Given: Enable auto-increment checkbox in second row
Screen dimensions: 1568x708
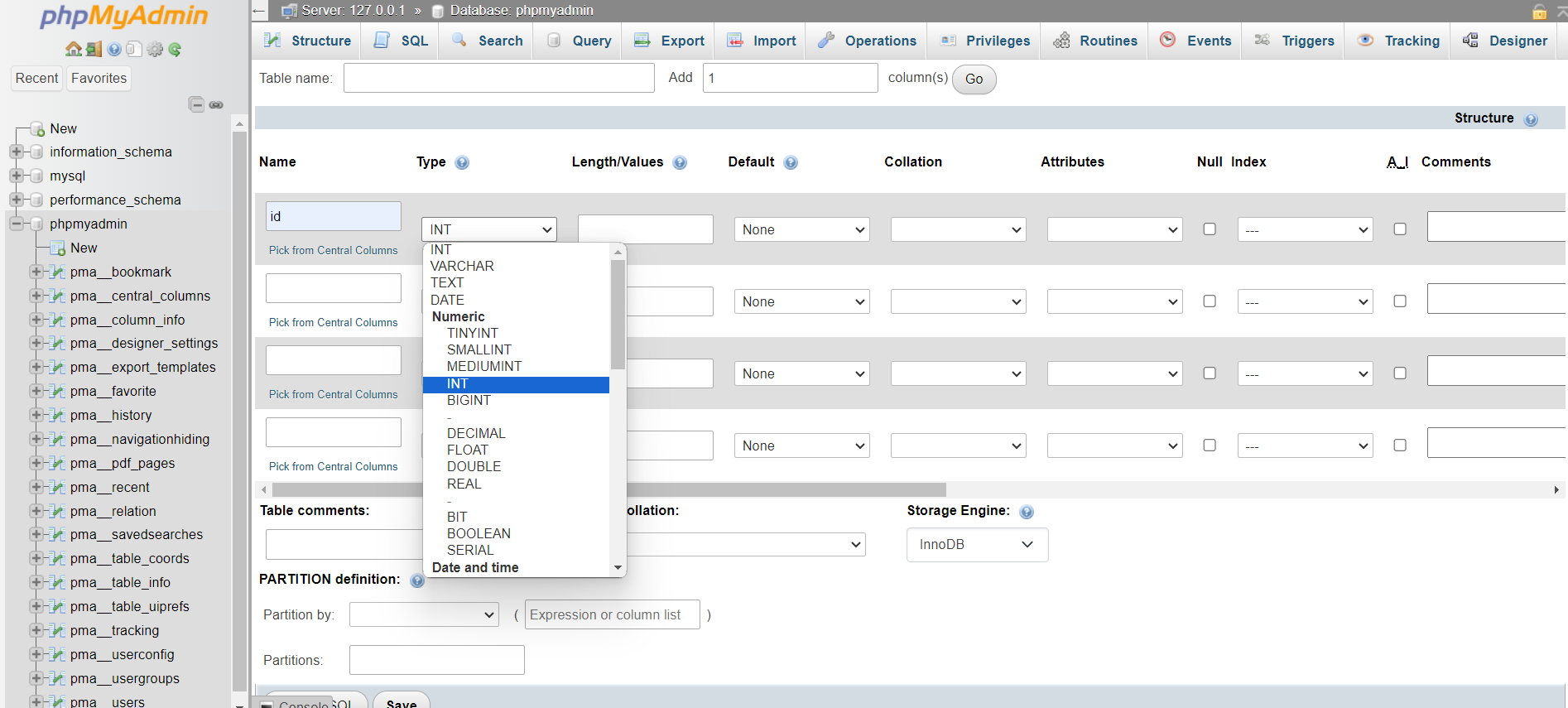Looking at the screenshot, I should tap(1400, 301).
